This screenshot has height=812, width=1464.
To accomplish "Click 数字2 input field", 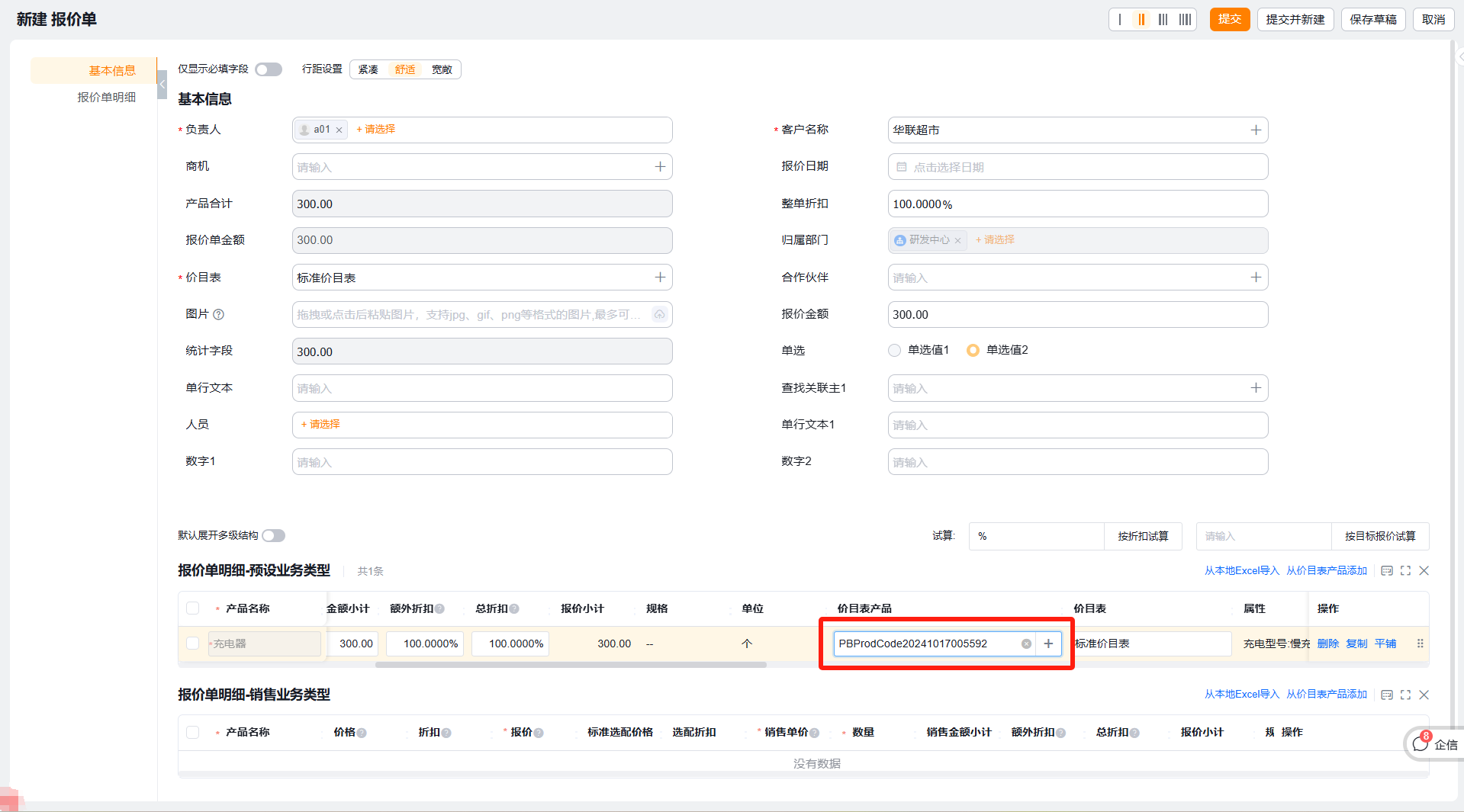I will (x=1077, y=462).
